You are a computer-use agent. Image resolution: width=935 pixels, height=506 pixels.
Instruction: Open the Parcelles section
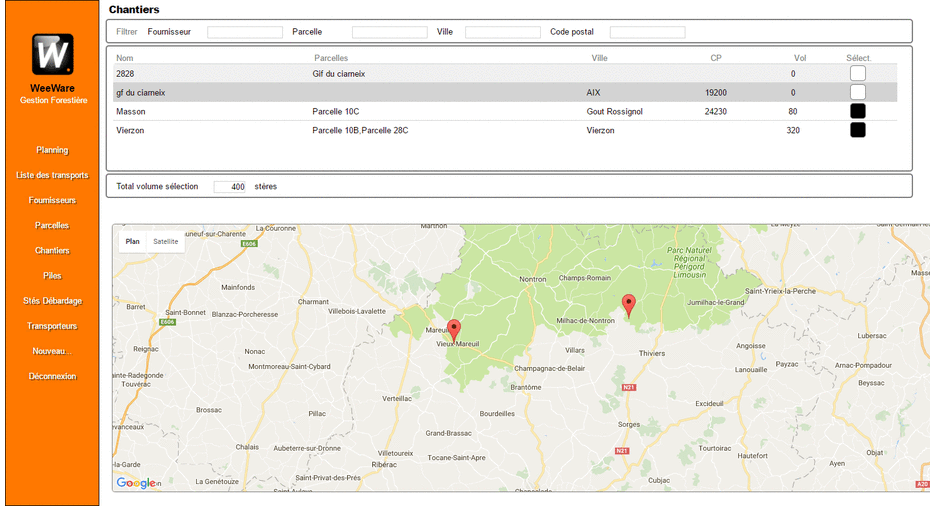(x=52, y=225)
